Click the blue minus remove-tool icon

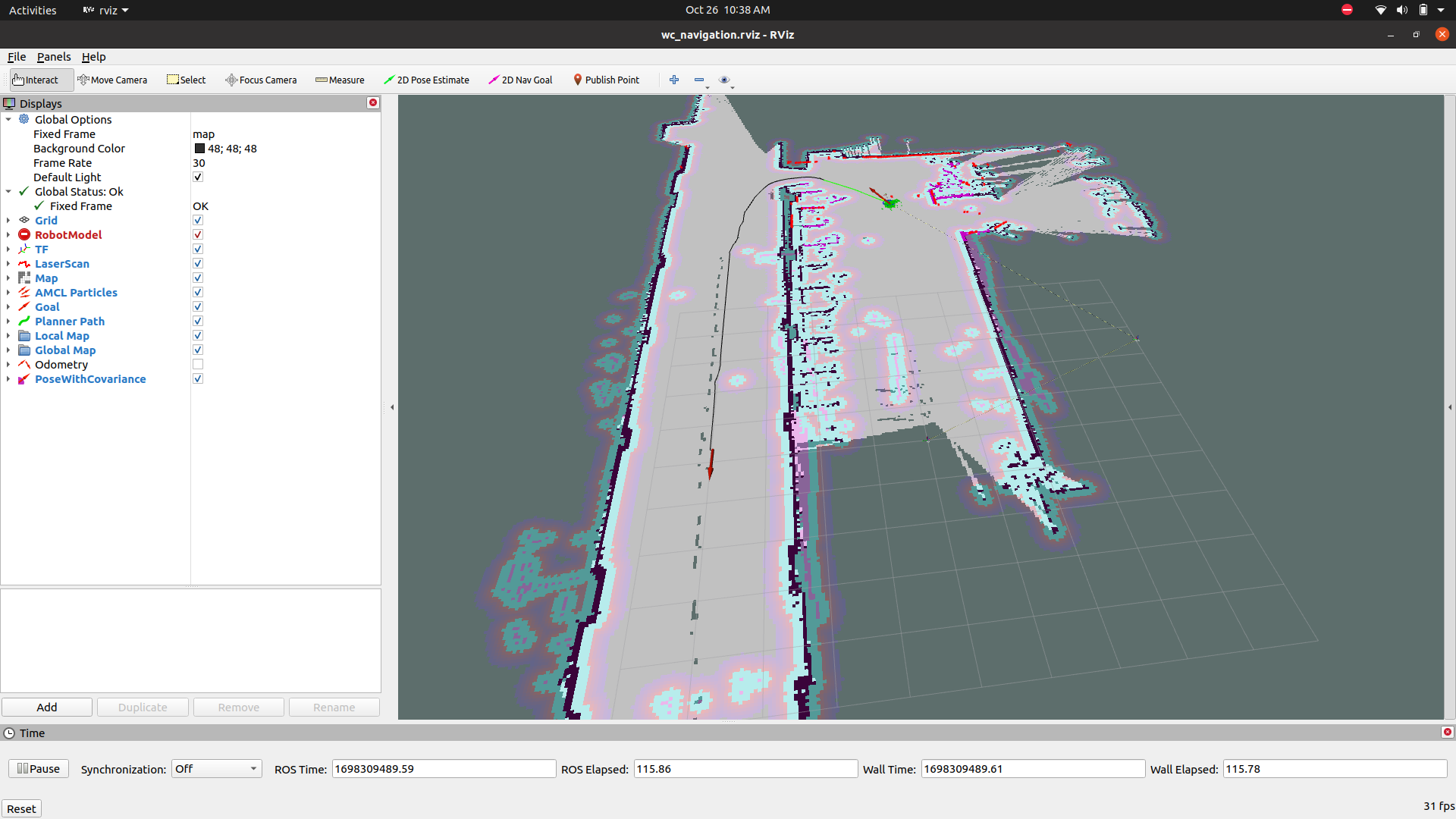pos(699,80)
